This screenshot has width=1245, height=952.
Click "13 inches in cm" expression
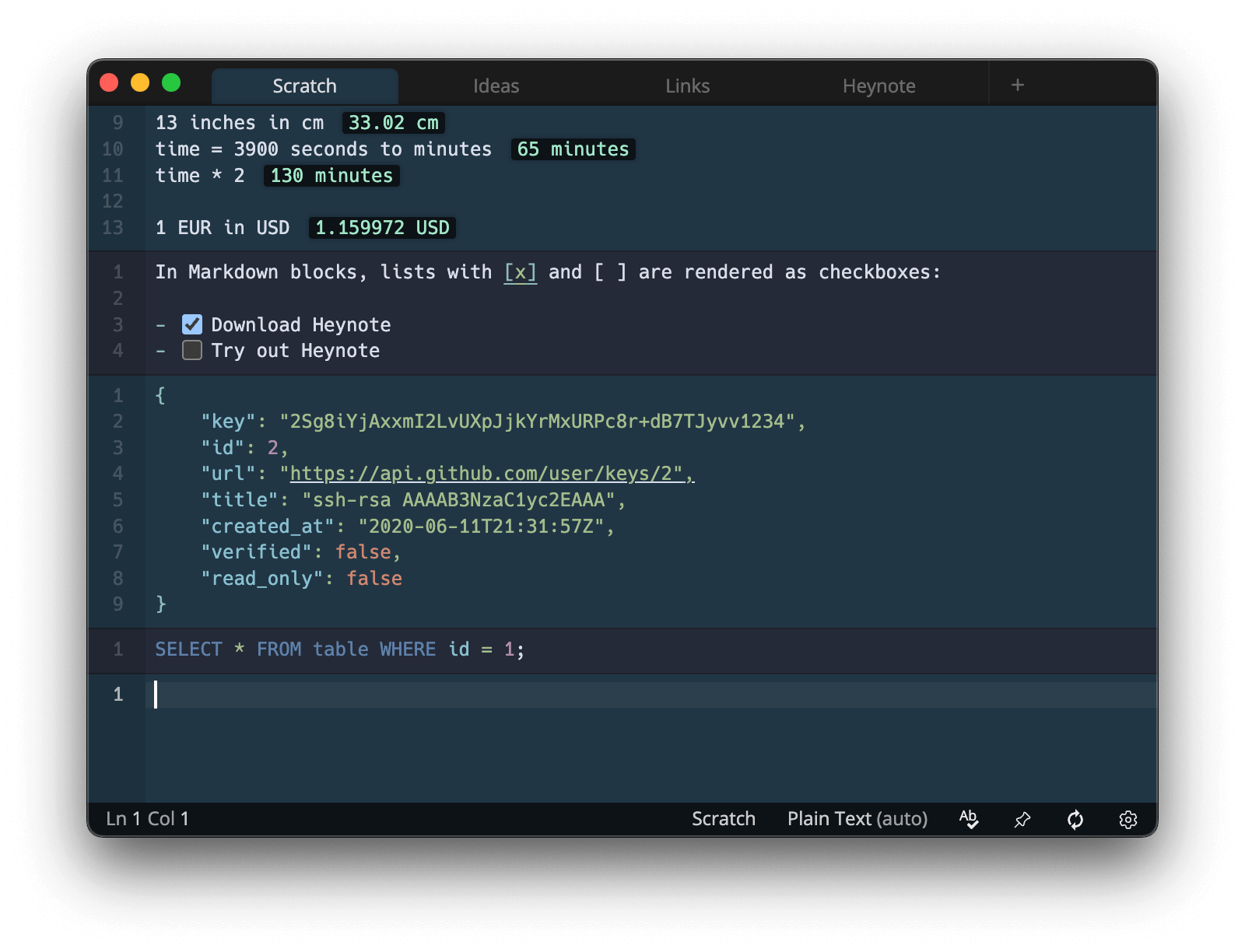(240, 123)
